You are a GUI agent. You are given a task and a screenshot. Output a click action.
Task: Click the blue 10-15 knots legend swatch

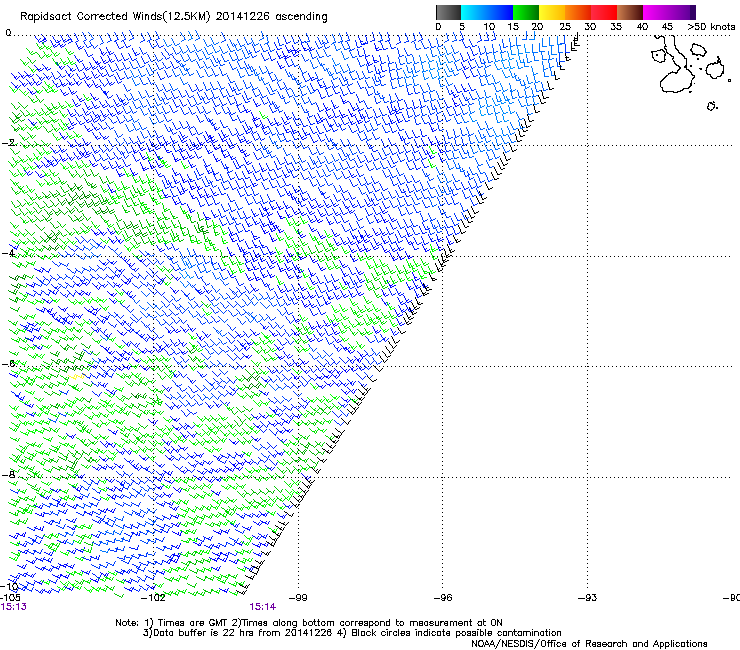(500, 12)
